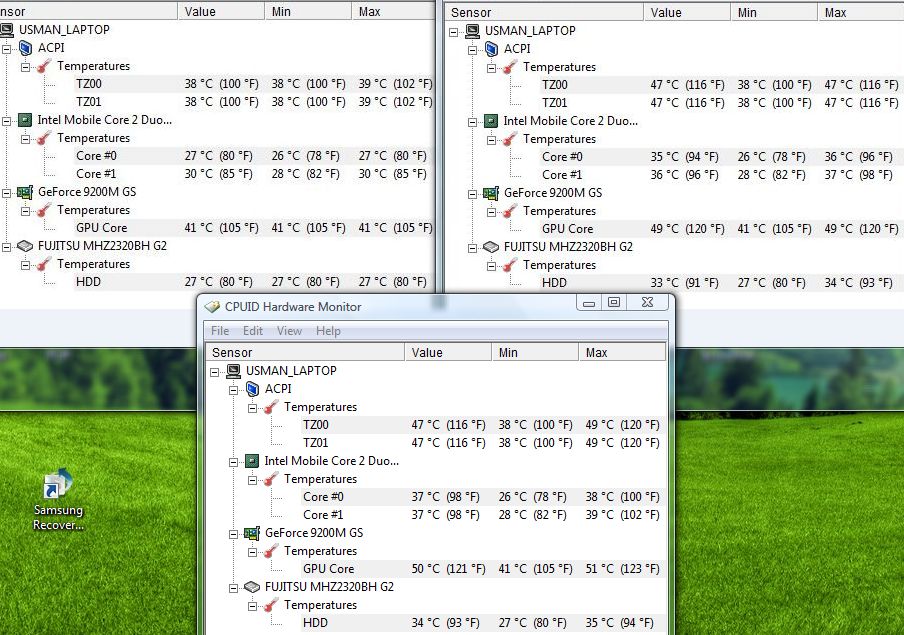The width and height of the screenshot is (904, 635).
Task: Click the GeForce graphics card icon in right window
Action: (x=491, y=193)
